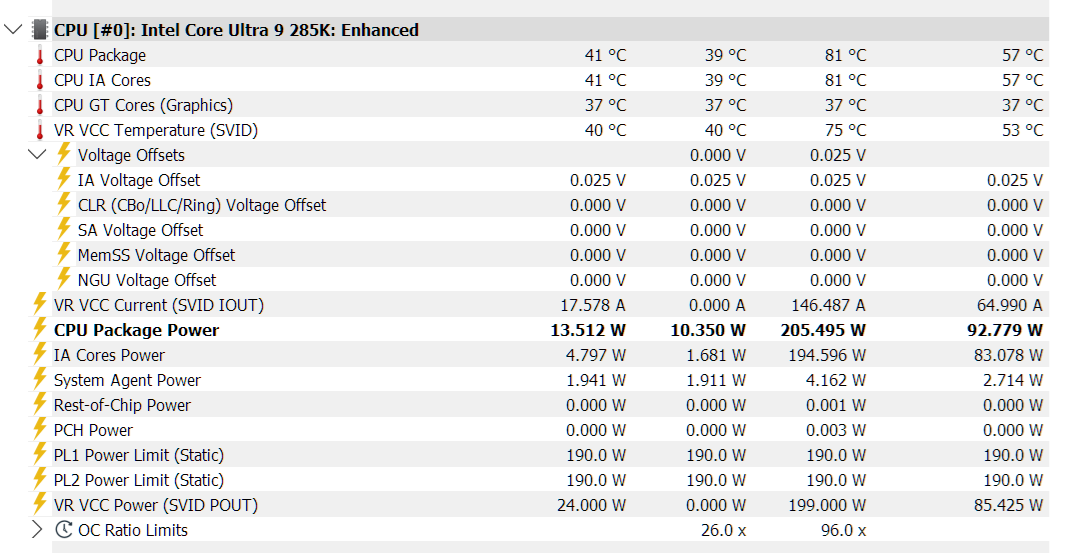Image resolution: width=1076 pixels, height=553 pixels.
Task: Select PL2 Power Limit (Static) label
Action: pyautogui.click(x=139, y=481)
